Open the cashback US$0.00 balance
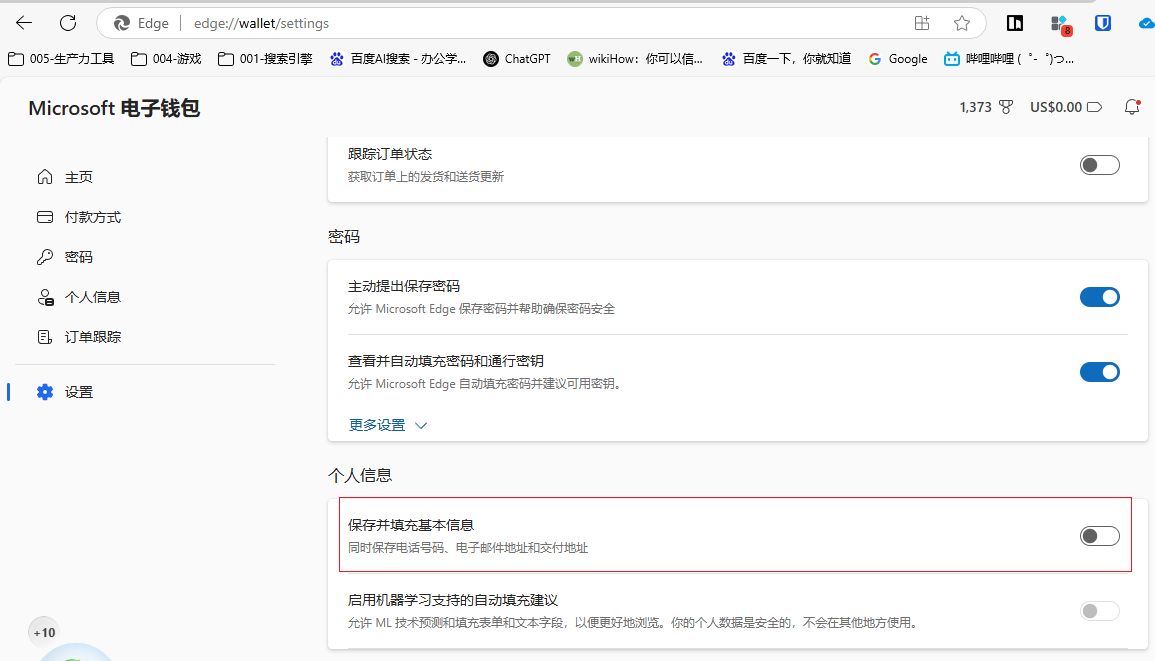 pyautogui.click(x=1066, y=108)
